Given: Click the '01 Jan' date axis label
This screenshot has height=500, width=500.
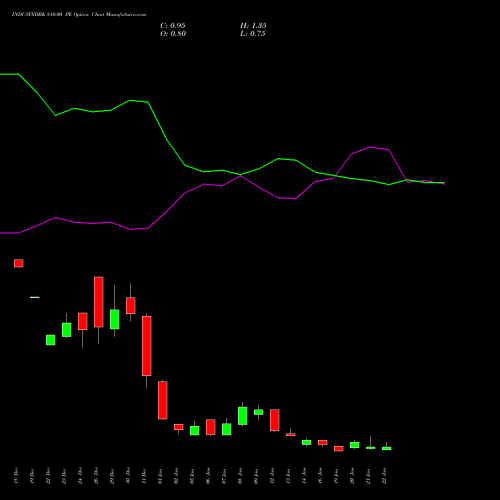Looking at the screenshot, I should click(x=160, y=476).
